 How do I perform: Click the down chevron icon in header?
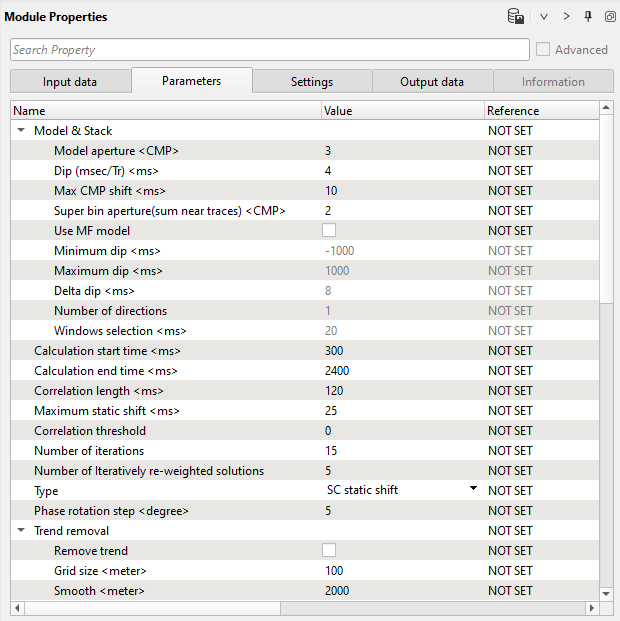click(x=544, y=17)
